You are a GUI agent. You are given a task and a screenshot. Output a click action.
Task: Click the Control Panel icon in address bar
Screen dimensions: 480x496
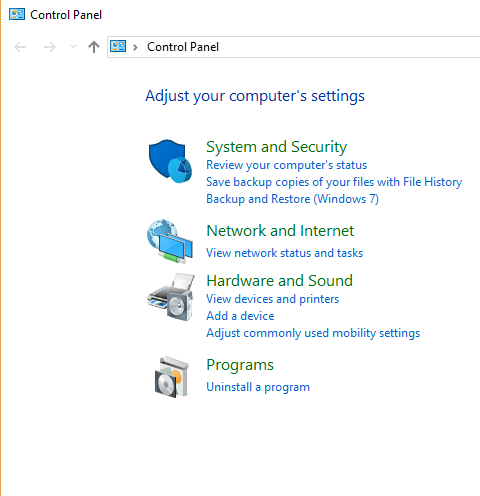click(118, 46)
